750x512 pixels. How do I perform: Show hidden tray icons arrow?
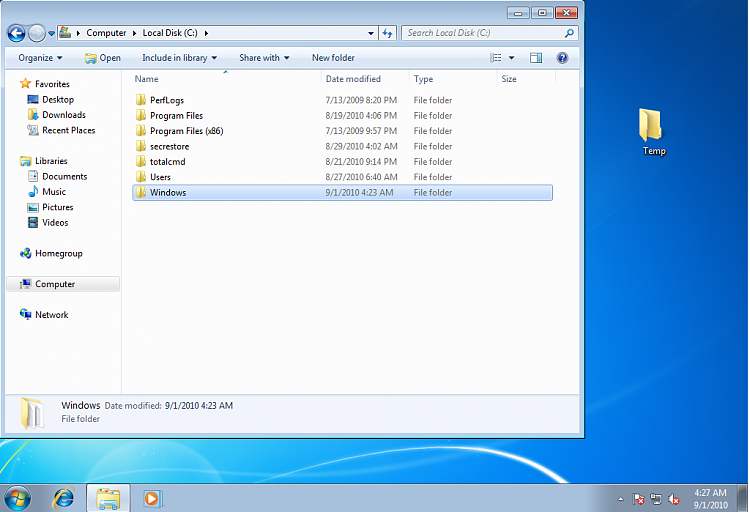(620, 499)
